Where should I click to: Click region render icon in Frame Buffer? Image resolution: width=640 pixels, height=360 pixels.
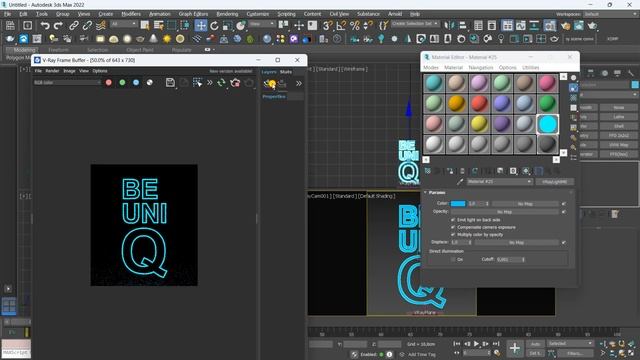point(198,83)
